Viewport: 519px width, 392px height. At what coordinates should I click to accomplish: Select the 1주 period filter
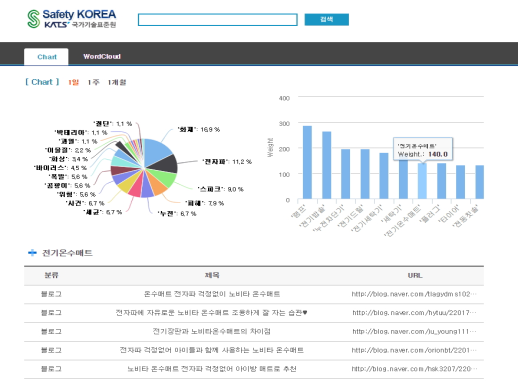(x=93, y=82)
